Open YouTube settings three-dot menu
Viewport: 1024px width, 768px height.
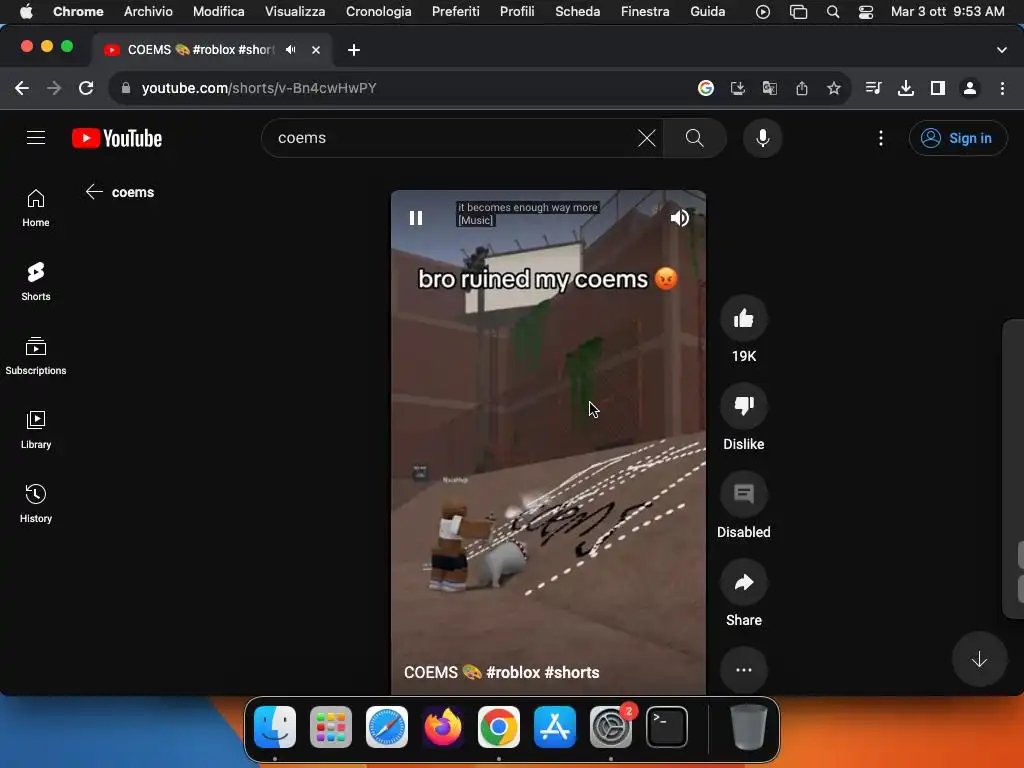(880, 138)
